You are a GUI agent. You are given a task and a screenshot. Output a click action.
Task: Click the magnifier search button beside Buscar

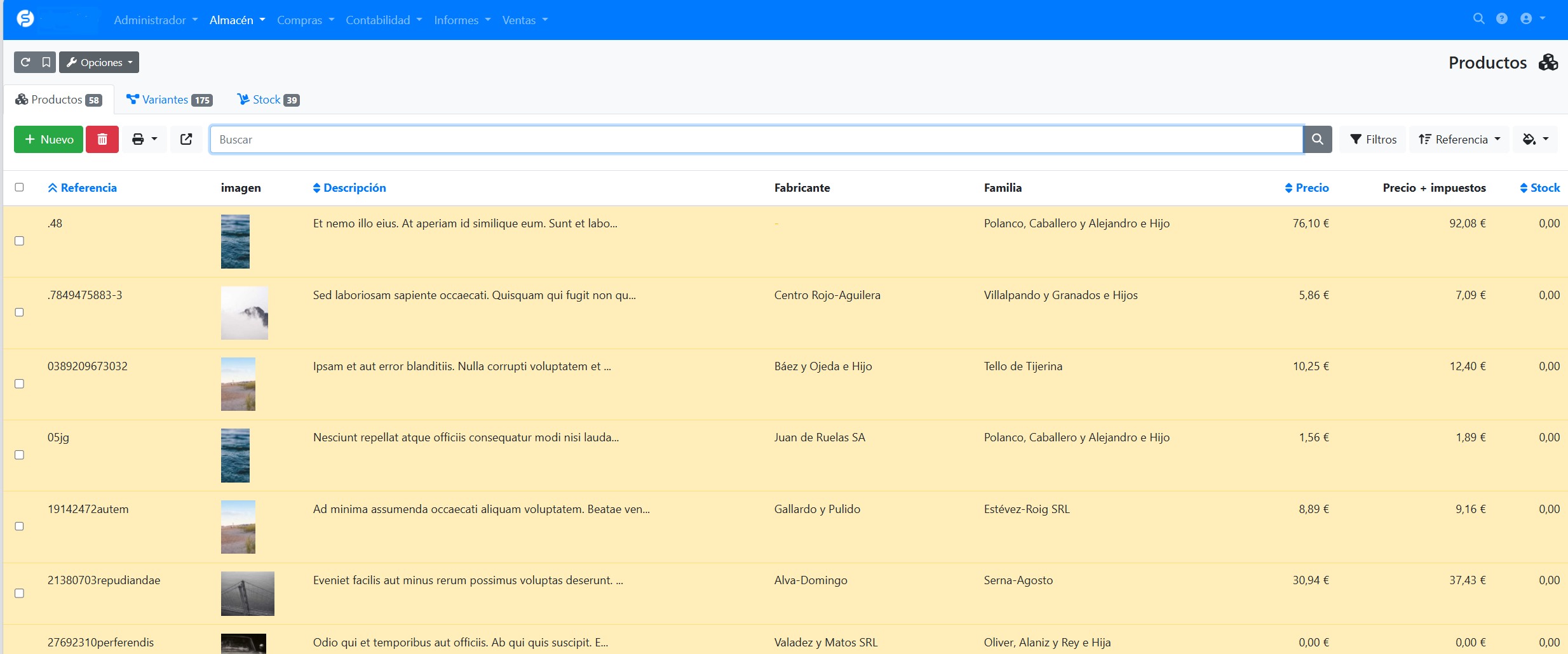tap(1317, 140)
